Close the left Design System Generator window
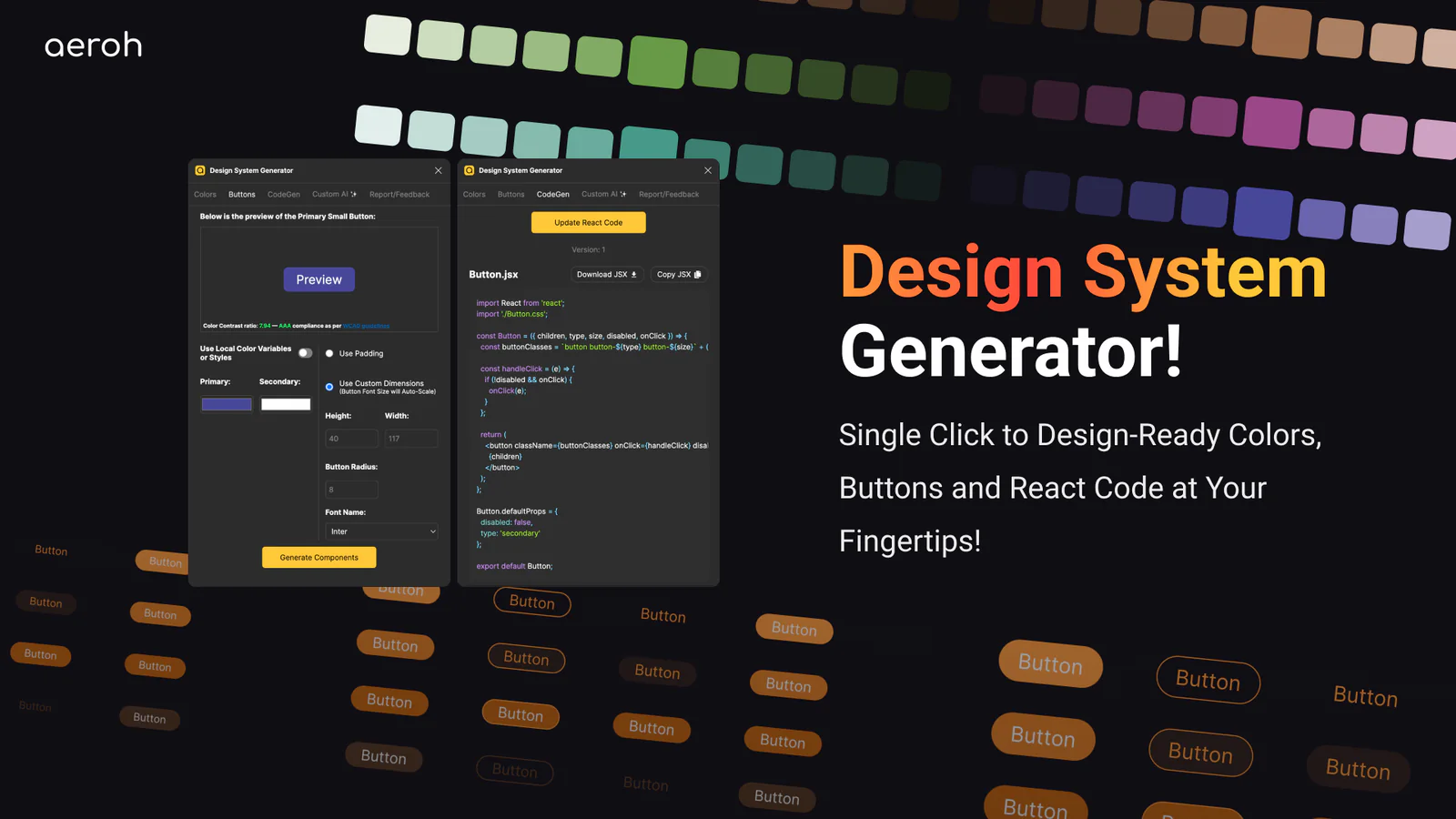Screen dimensions: 1456x819 439,170
